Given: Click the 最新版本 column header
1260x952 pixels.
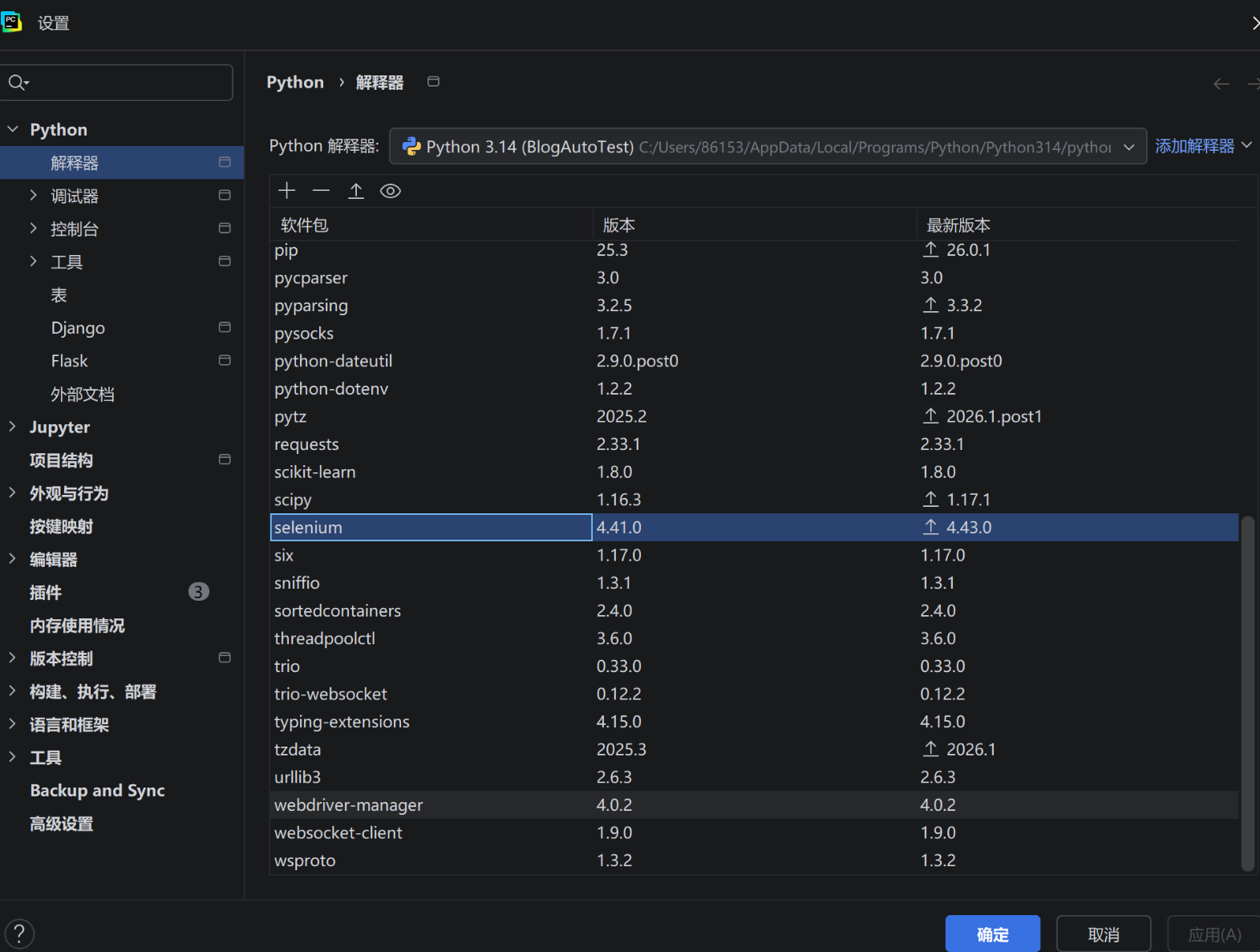Looking at the screenshot, I should 1077,225.
